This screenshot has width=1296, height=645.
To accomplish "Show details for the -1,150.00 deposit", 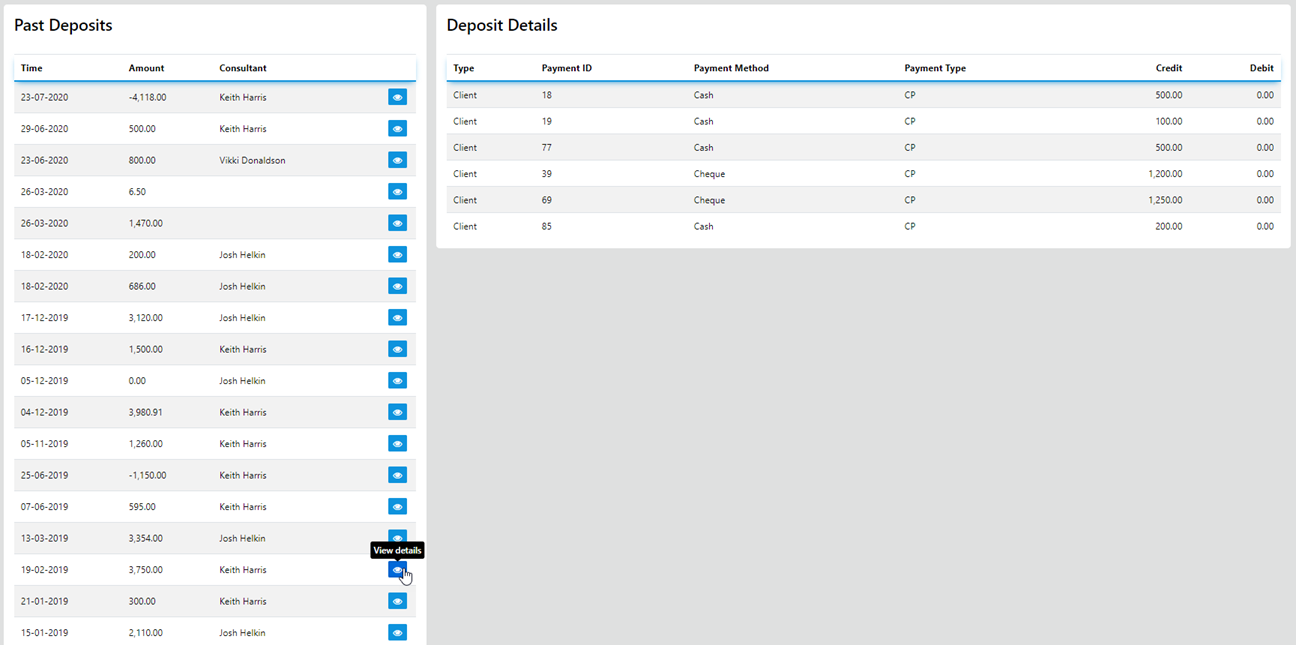I will point(397,475).
